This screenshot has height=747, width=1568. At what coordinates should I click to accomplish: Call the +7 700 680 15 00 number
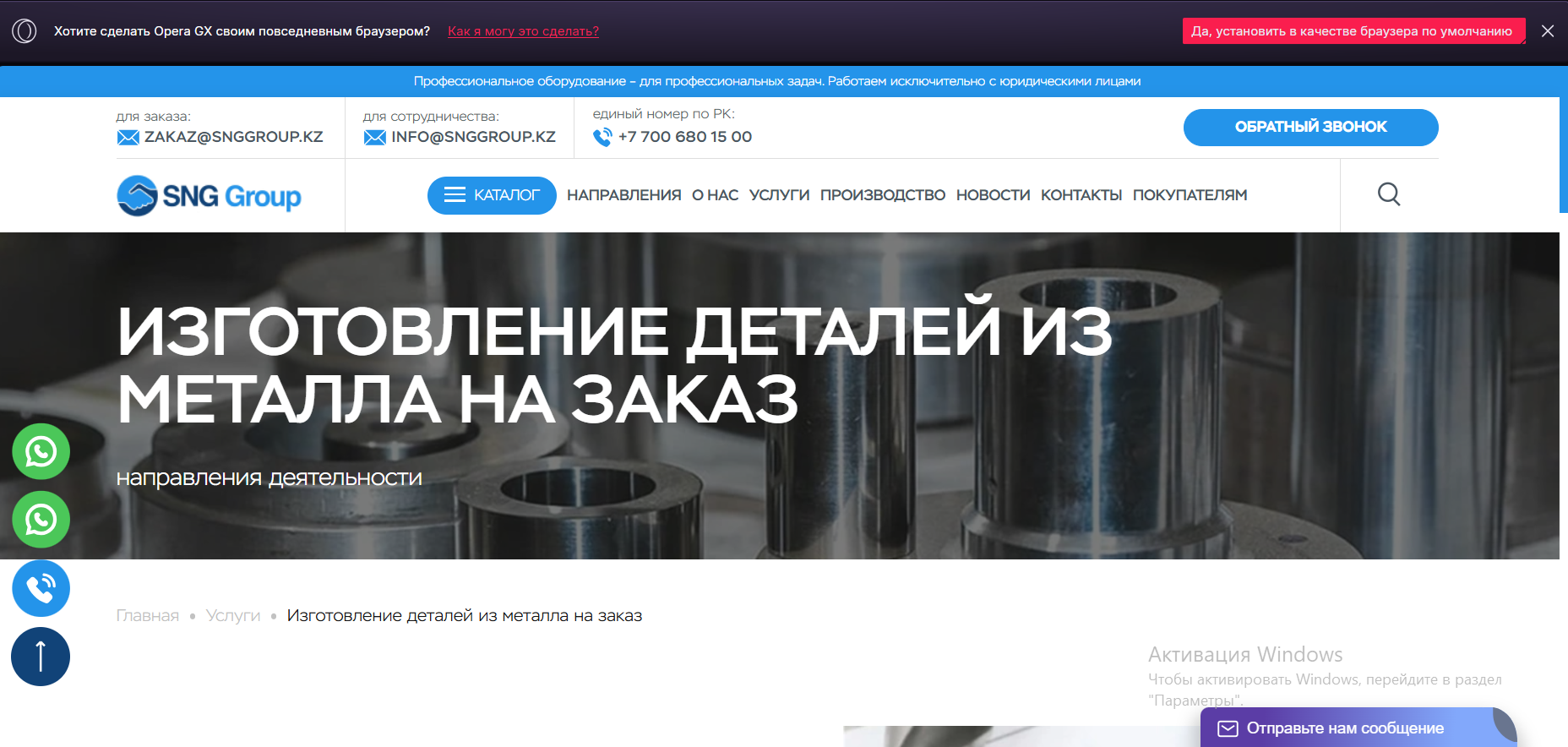click(x=685, y=137)
